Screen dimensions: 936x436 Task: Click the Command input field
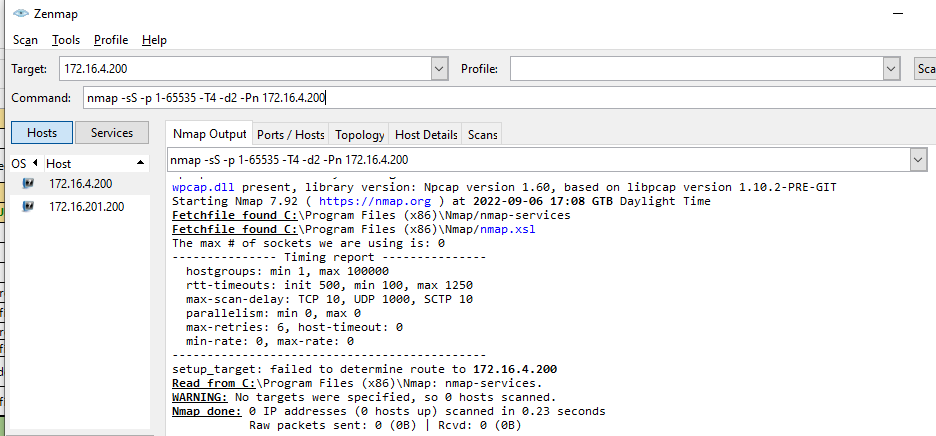click(509, 98)
